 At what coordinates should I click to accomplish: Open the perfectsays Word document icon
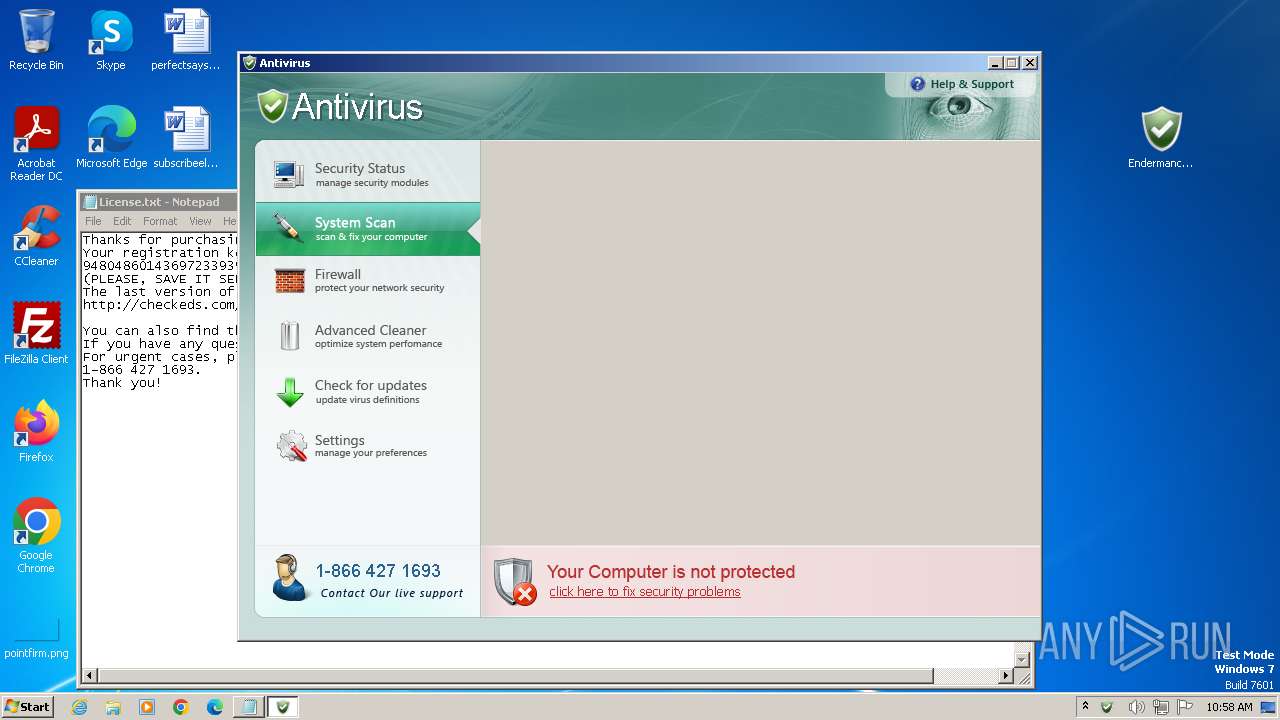(186, 40)
